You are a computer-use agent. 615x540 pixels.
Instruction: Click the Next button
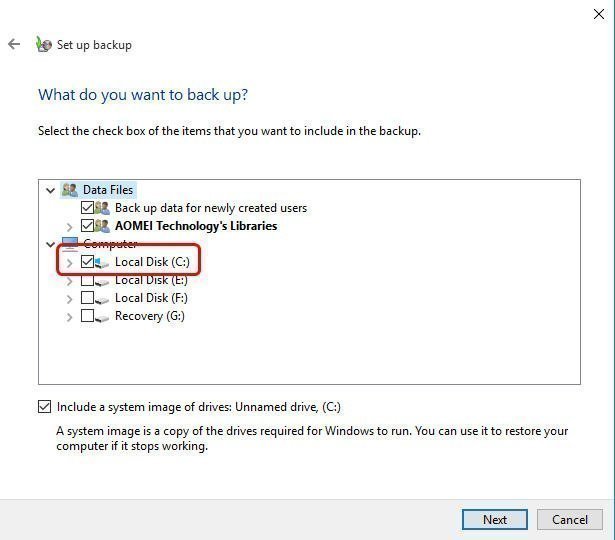(494, 519)
